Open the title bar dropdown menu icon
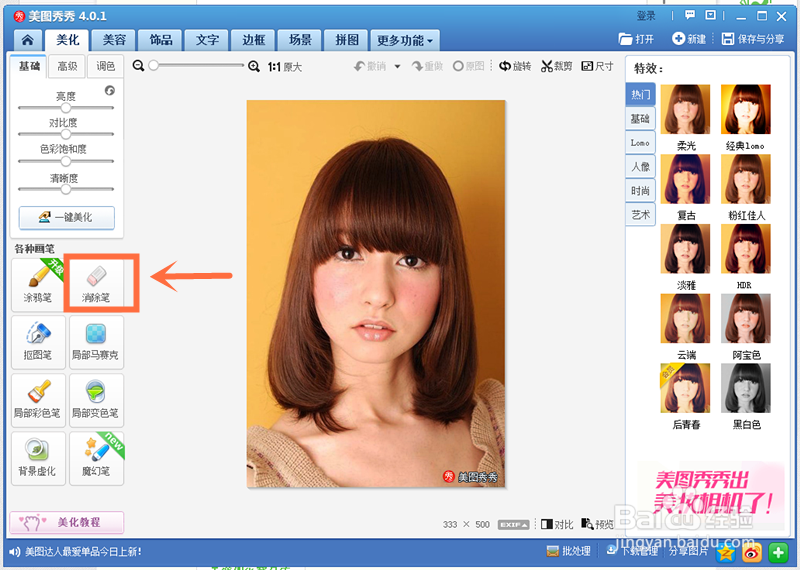 tap(710, 15)
